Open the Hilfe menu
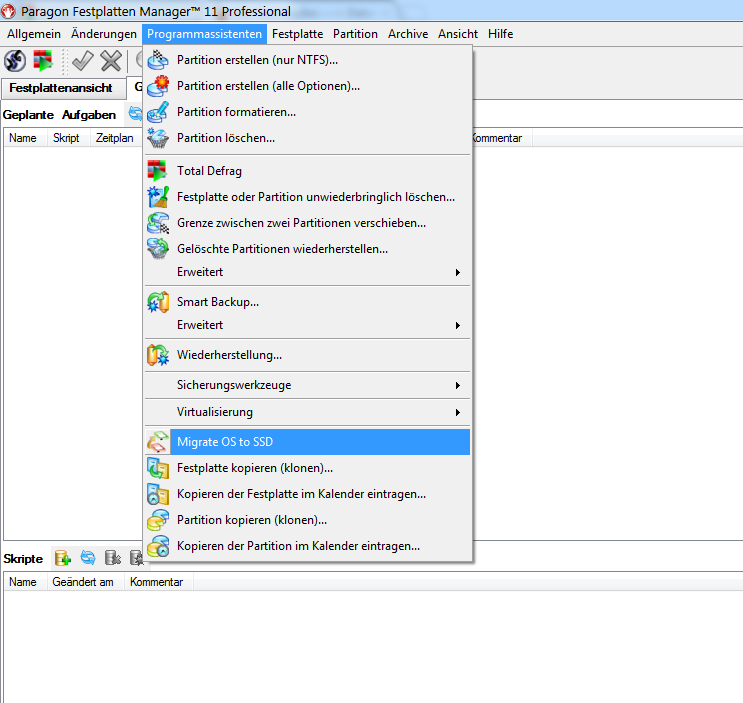The image size is (743, 703). tap(500, 34)
